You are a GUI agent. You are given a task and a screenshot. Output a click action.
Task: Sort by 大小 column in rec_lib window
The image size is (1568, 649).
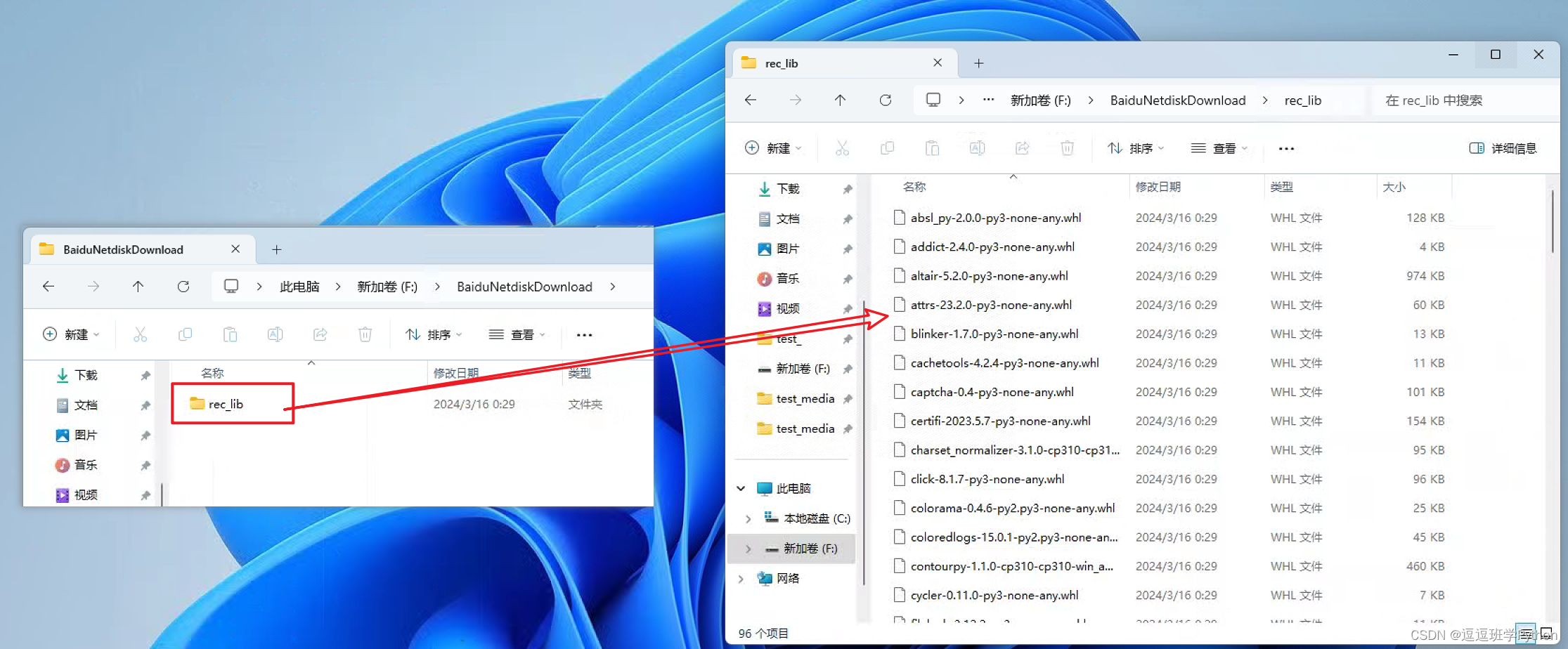pos(1394,187)
